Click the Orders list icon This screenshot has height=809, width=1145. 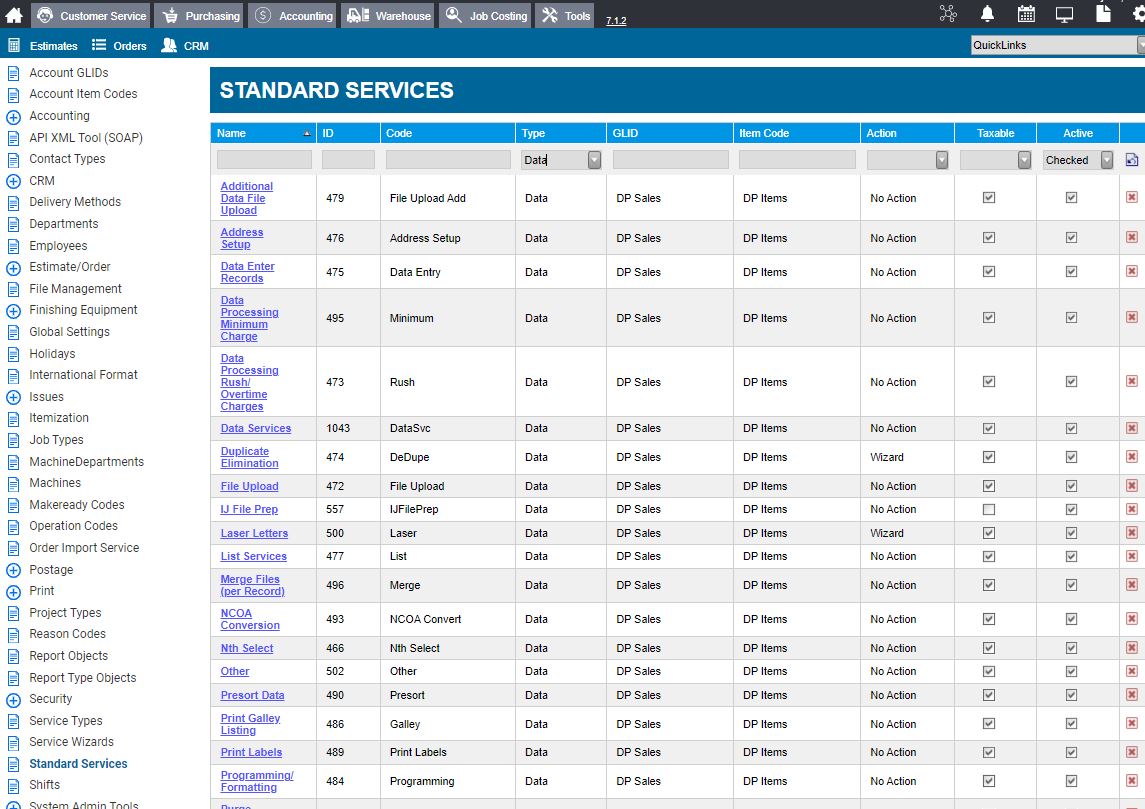tap(99, 45)
